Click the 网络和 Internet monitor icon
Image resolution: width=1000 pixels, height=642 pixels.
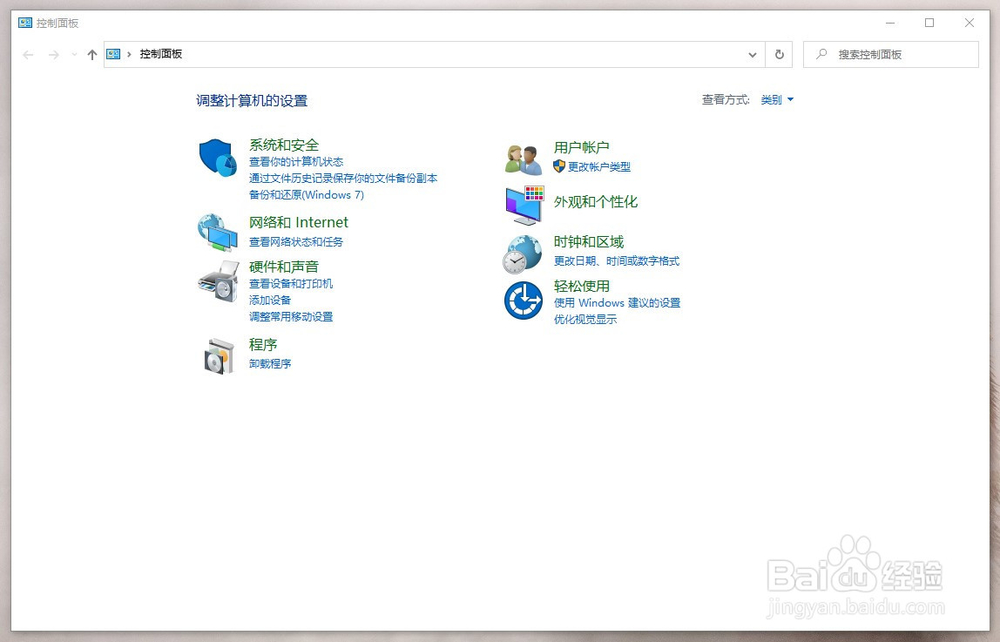coord(218,230)
